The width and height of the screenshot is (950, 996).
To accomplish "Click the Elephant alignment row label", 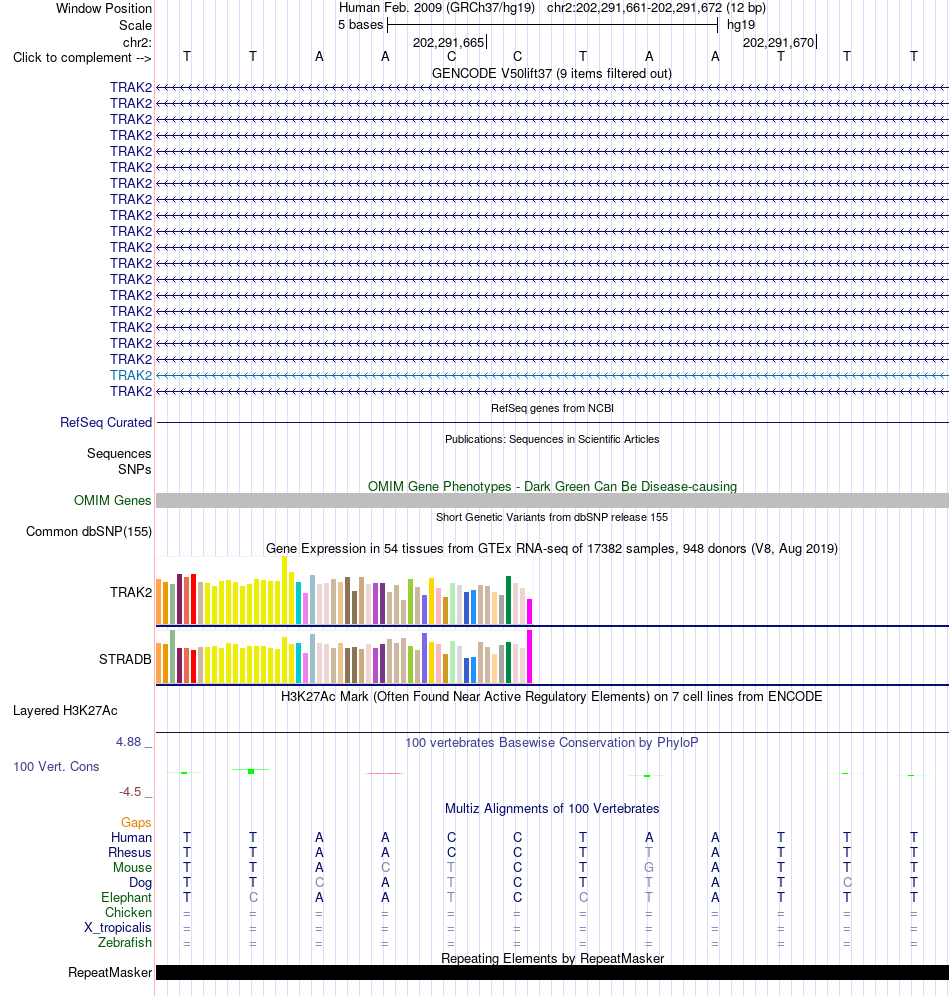I will point(126,898).
